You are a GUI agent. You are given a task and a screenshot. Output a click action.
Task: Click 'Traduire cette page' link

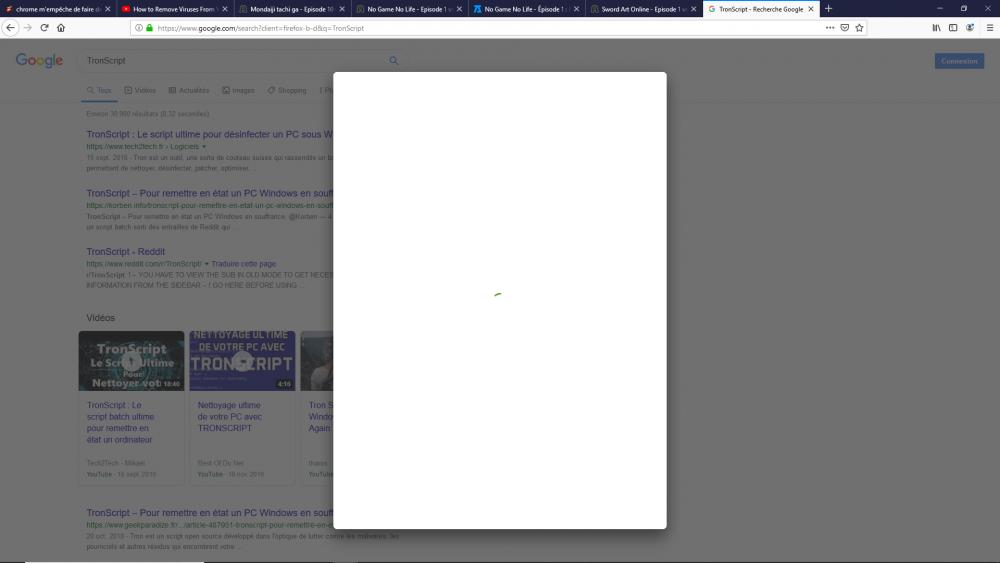point(244,264)
